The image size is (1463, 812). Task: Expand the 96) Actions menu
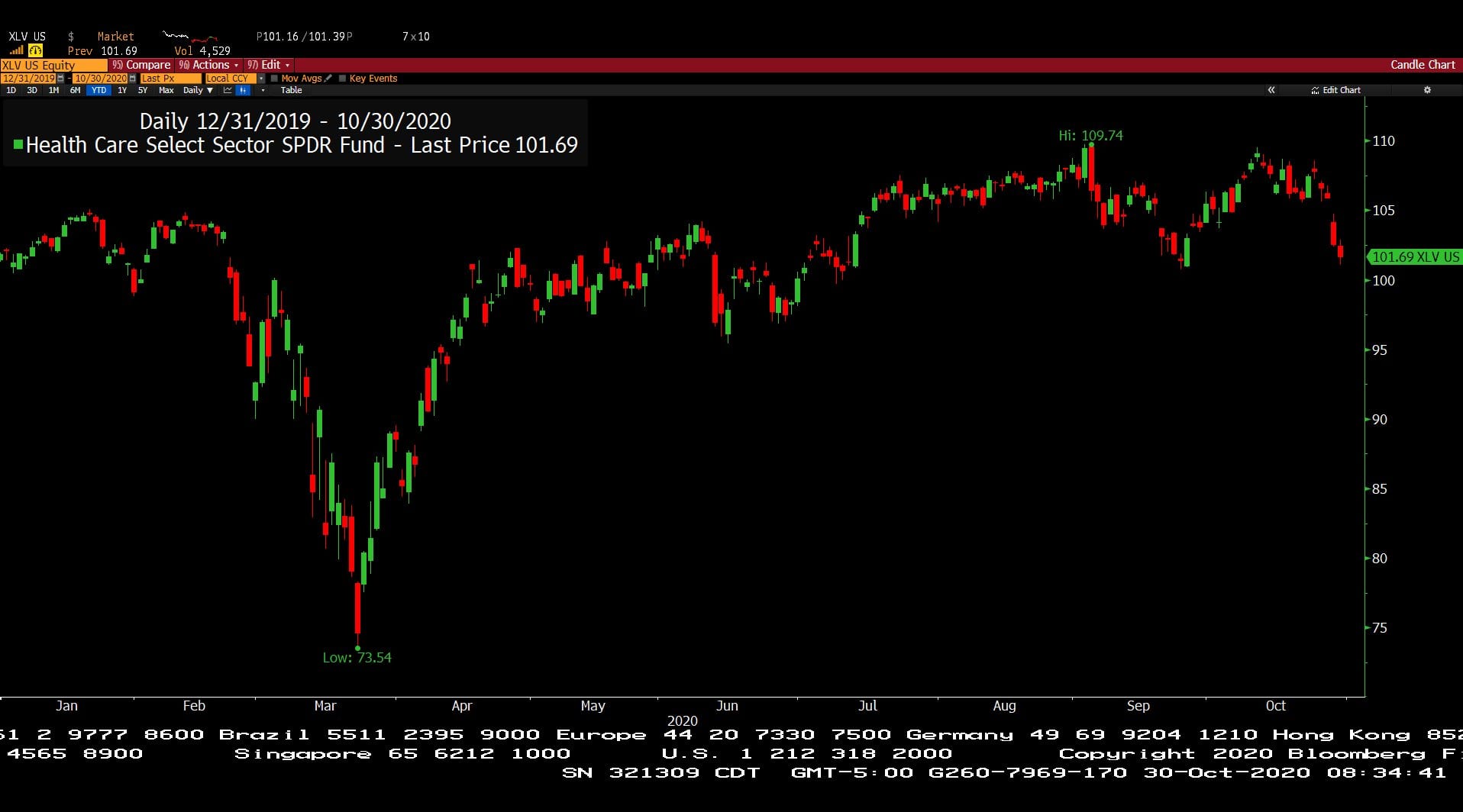point(209,65)
